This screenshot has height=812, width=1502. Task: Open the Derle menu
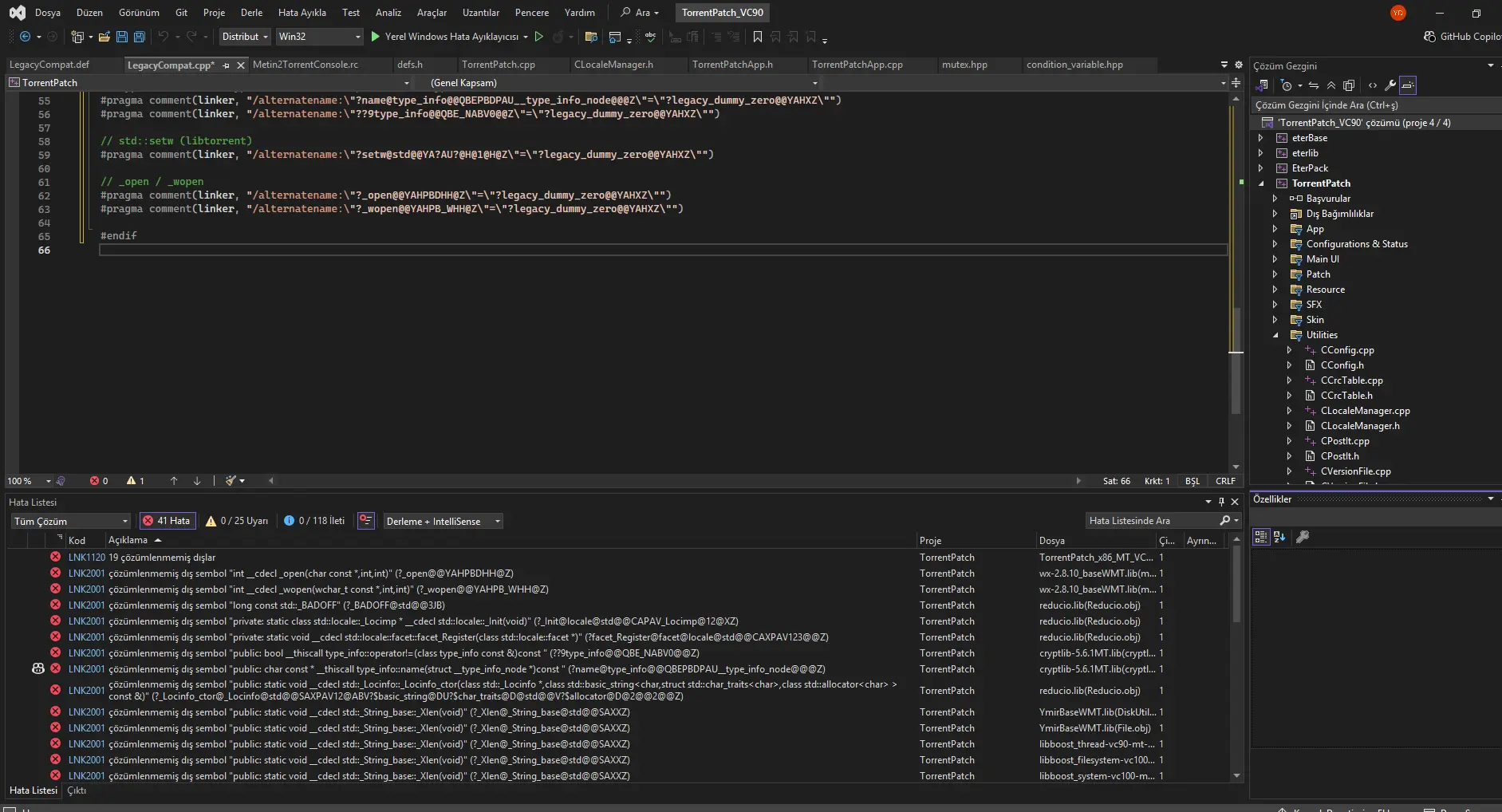[251, 13]
